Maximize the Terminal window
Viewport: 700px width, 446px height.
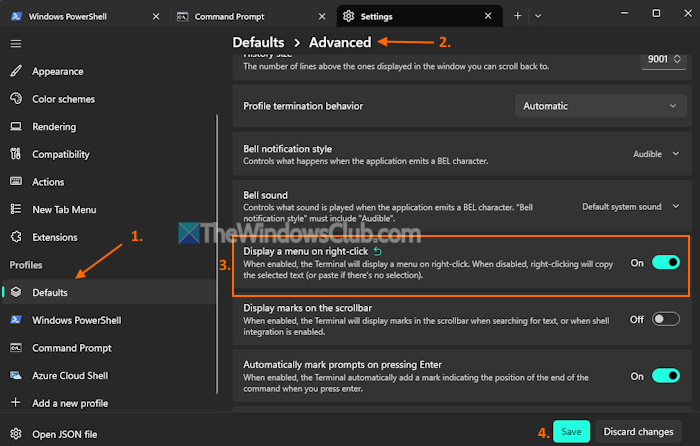656,13
